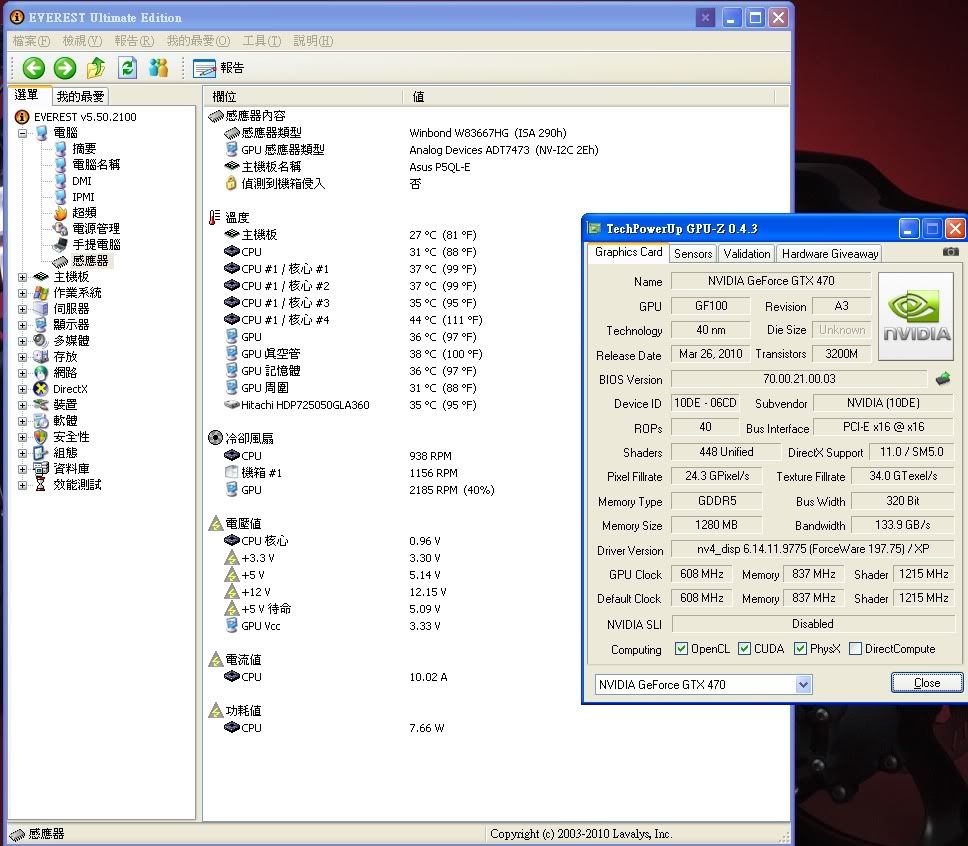
Task: Click the 報告 report button in toolbar
Action: click(x=219, y=68)
